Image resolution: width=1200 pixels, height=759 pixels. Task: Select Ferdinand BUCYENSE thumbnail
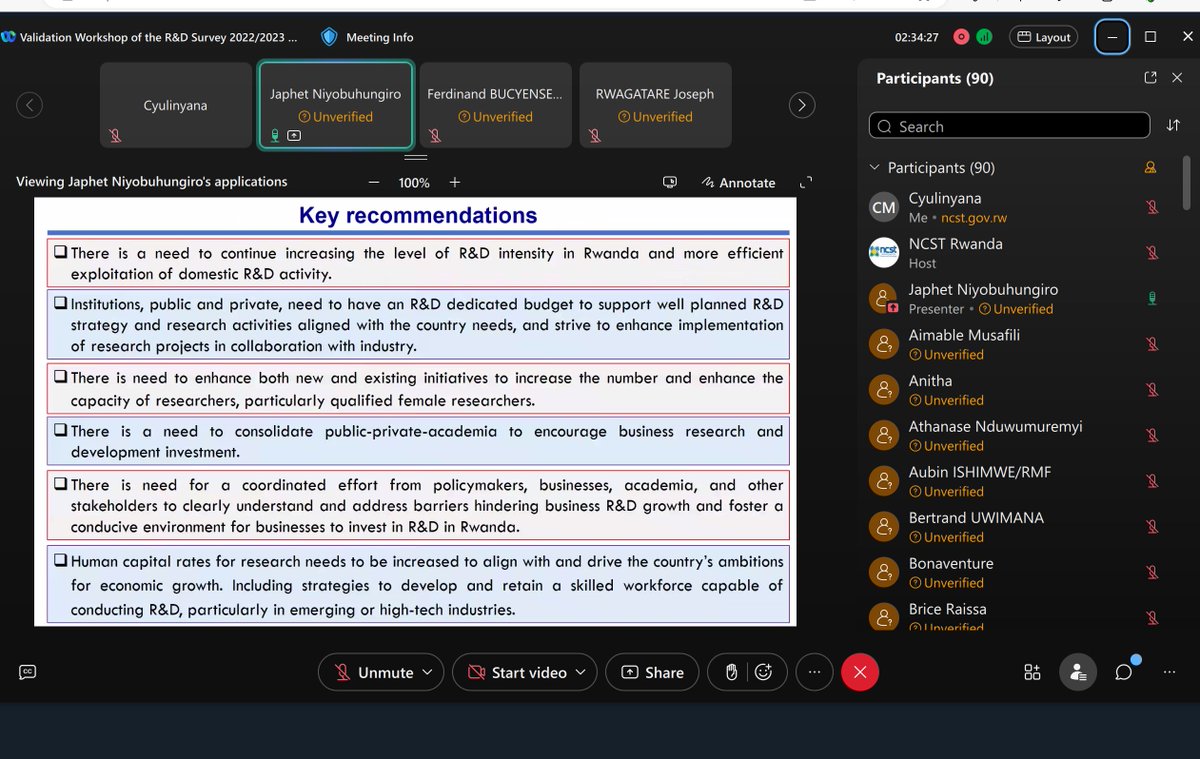click(x=495, y=105)
